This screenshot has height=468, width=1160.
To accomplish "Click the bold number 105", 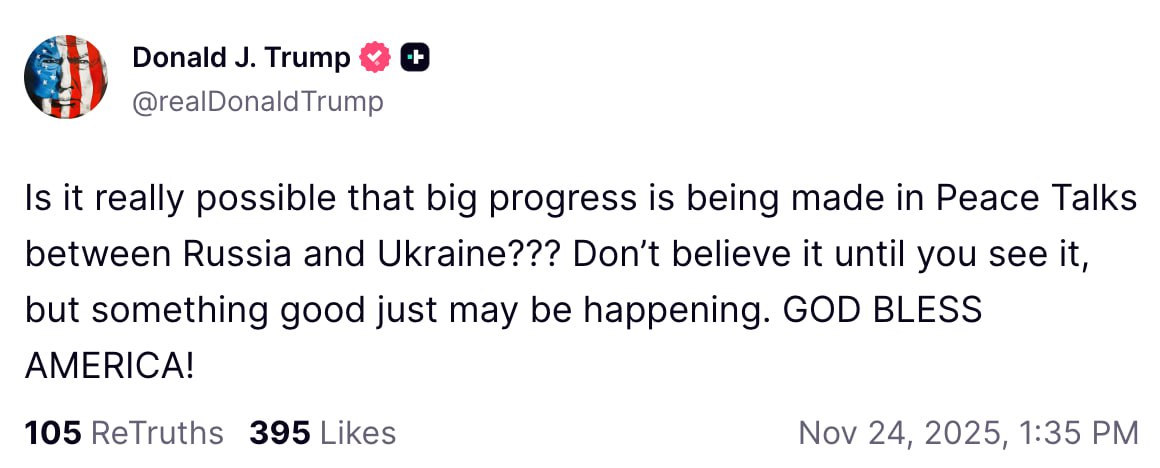I will pyautogui.click(x=53, y=432).
